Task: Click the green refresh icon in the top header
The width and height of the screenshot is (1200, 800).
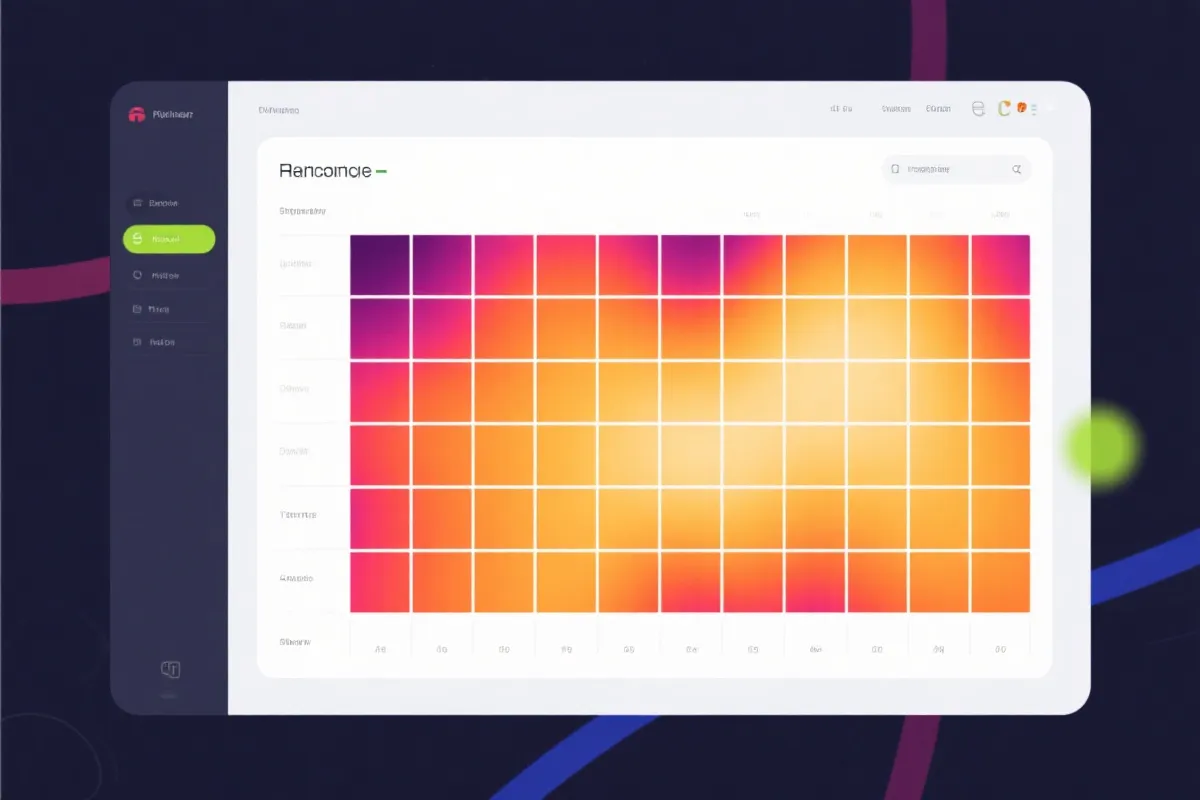Action: [x=1004, y=109]
